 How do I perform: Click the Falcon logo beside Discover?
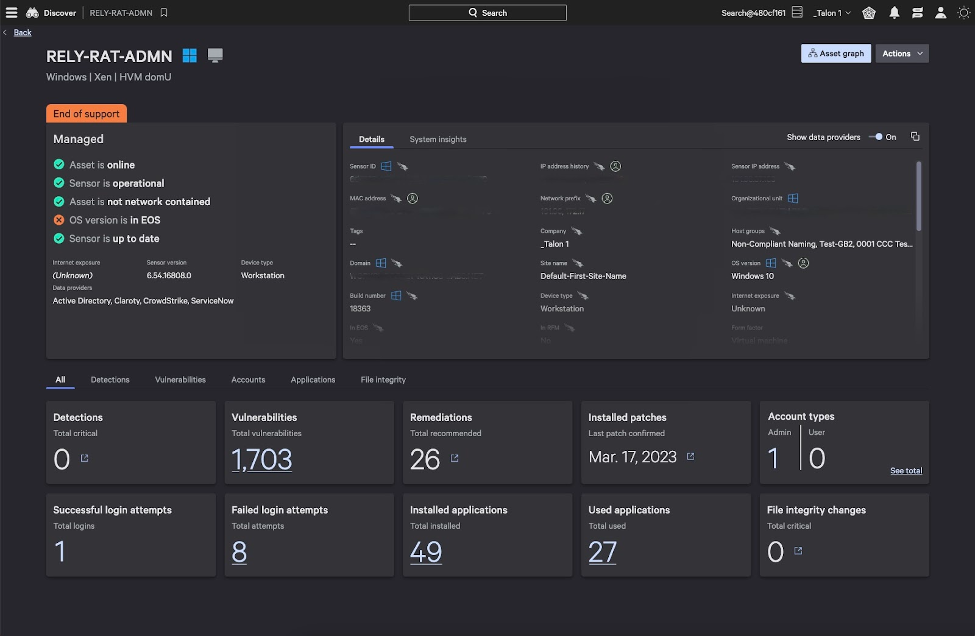(32, 12)
